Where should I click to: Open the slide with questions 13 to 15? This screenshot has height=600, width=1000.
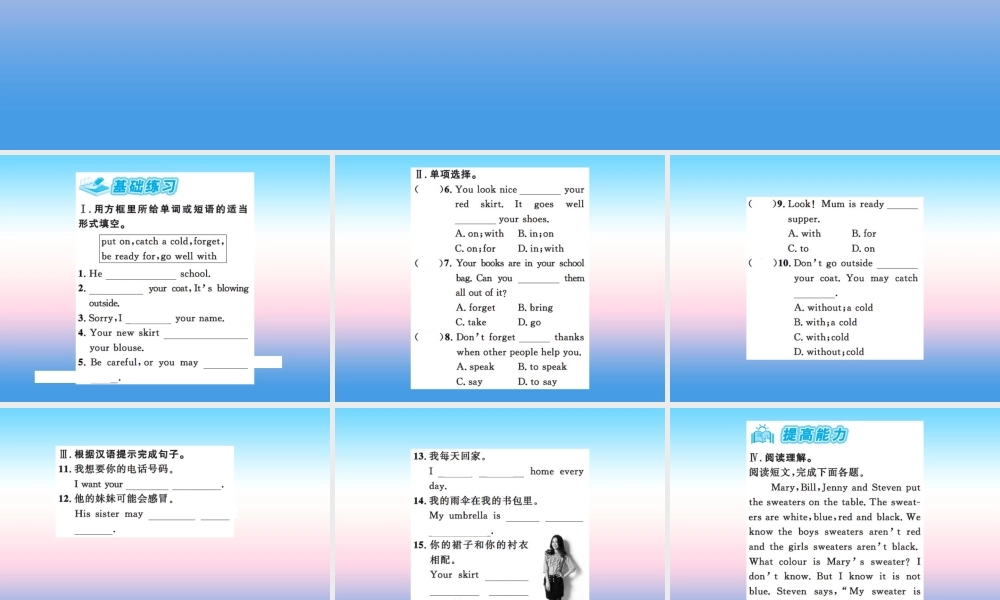pyautogui.click(x=499, y=504)
